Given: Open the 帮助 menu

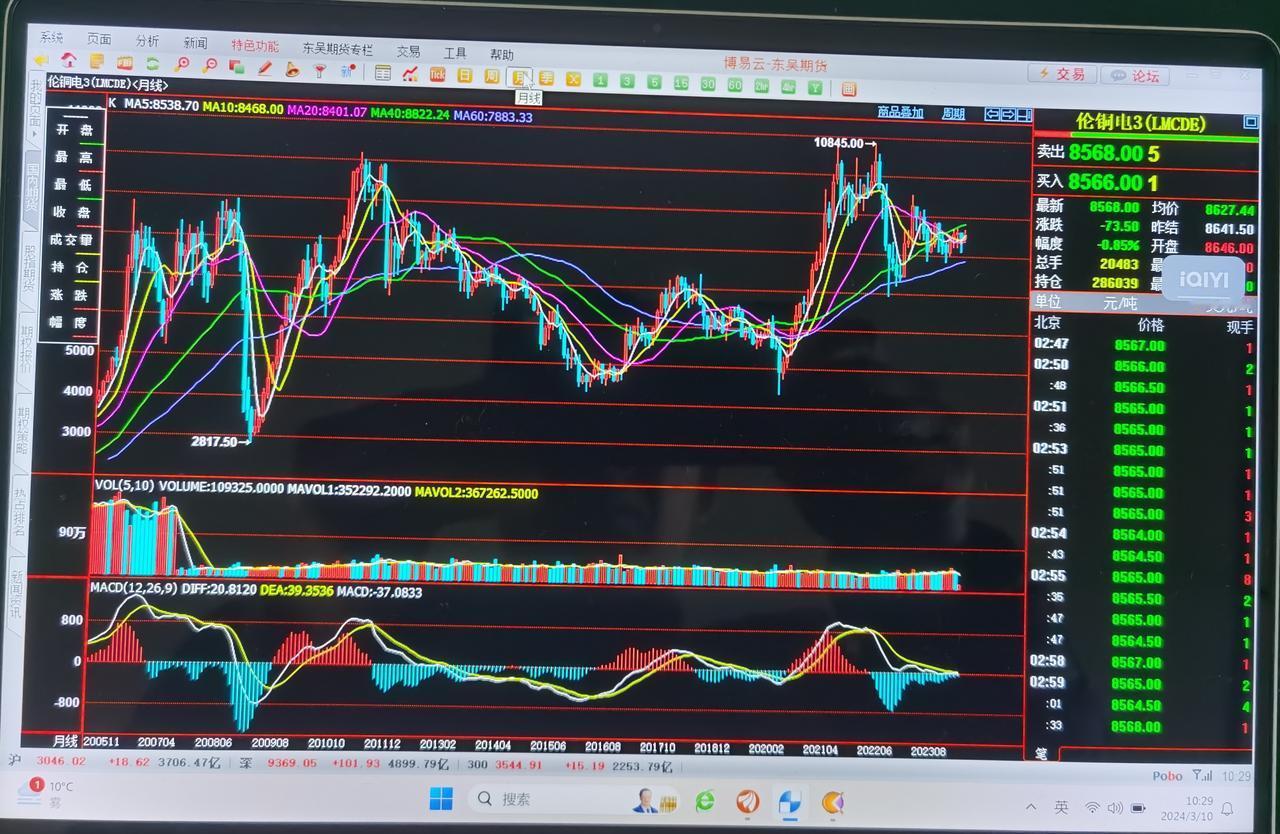Looking at the screenshot, I should 501,54.
